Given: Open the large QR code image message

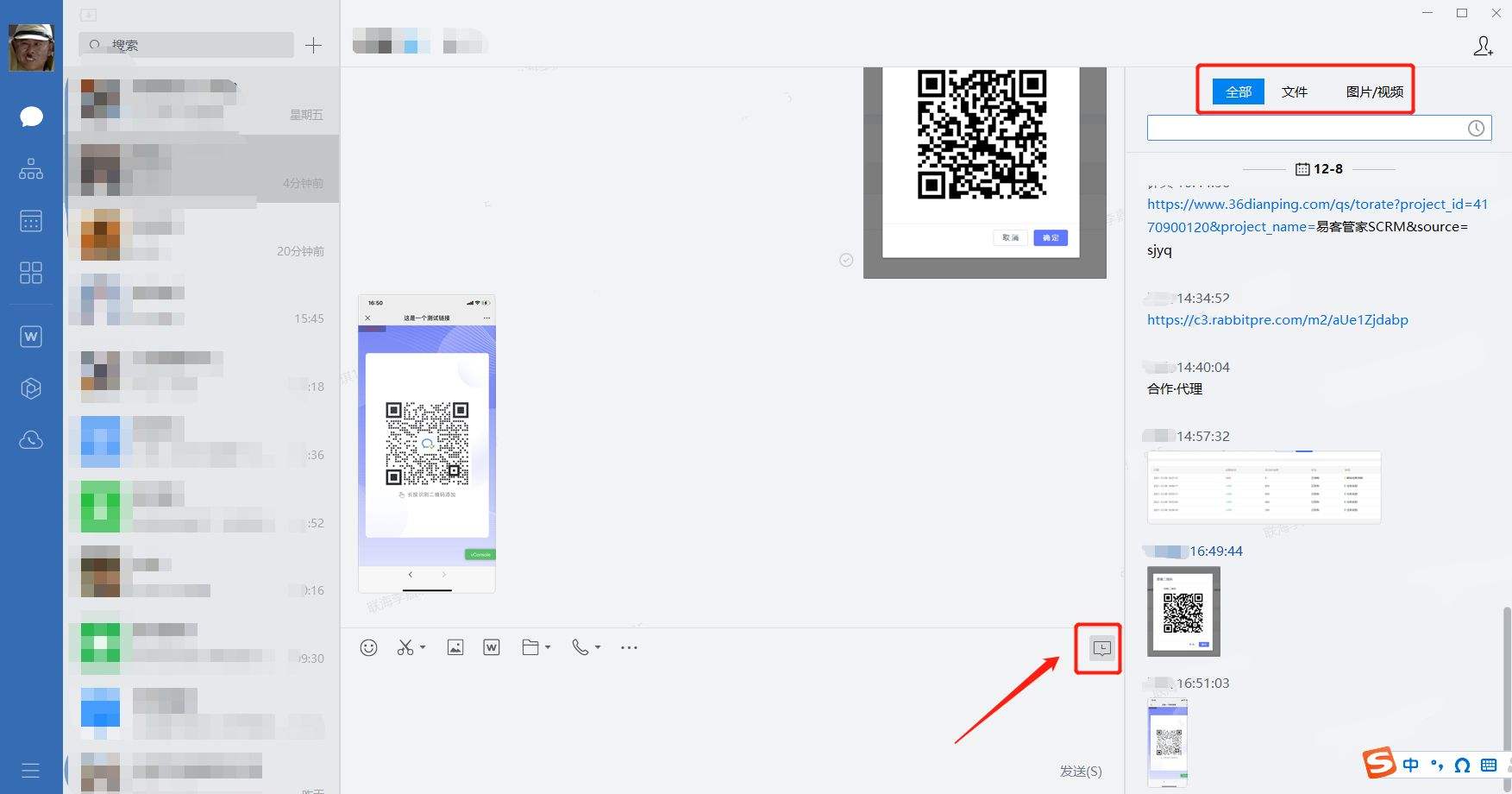Looking at the screenshot, I should pos(985,173).
